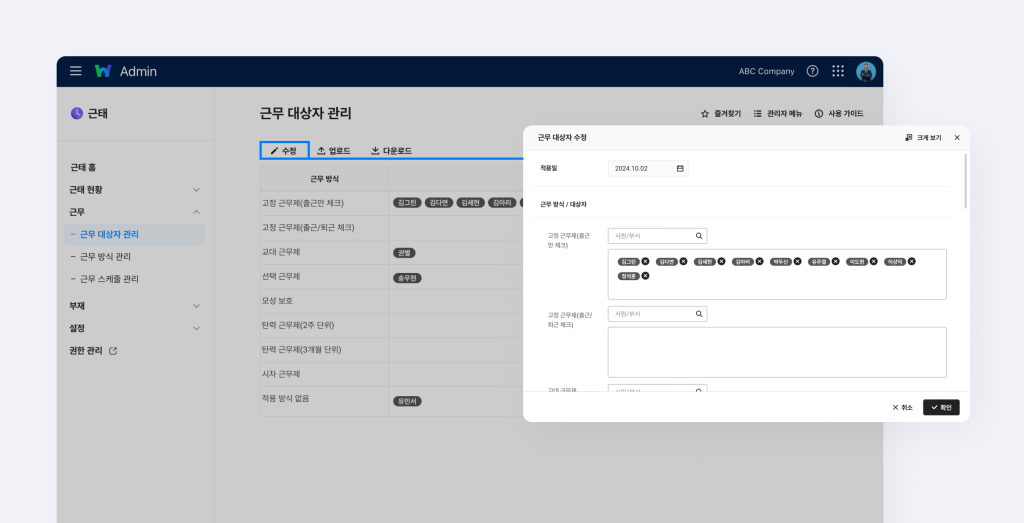This screenshot has width=1024, height=523.
Task: Click table row 고정 근무제(출근/퇴근 체크)
Action: tap(392, 227)
